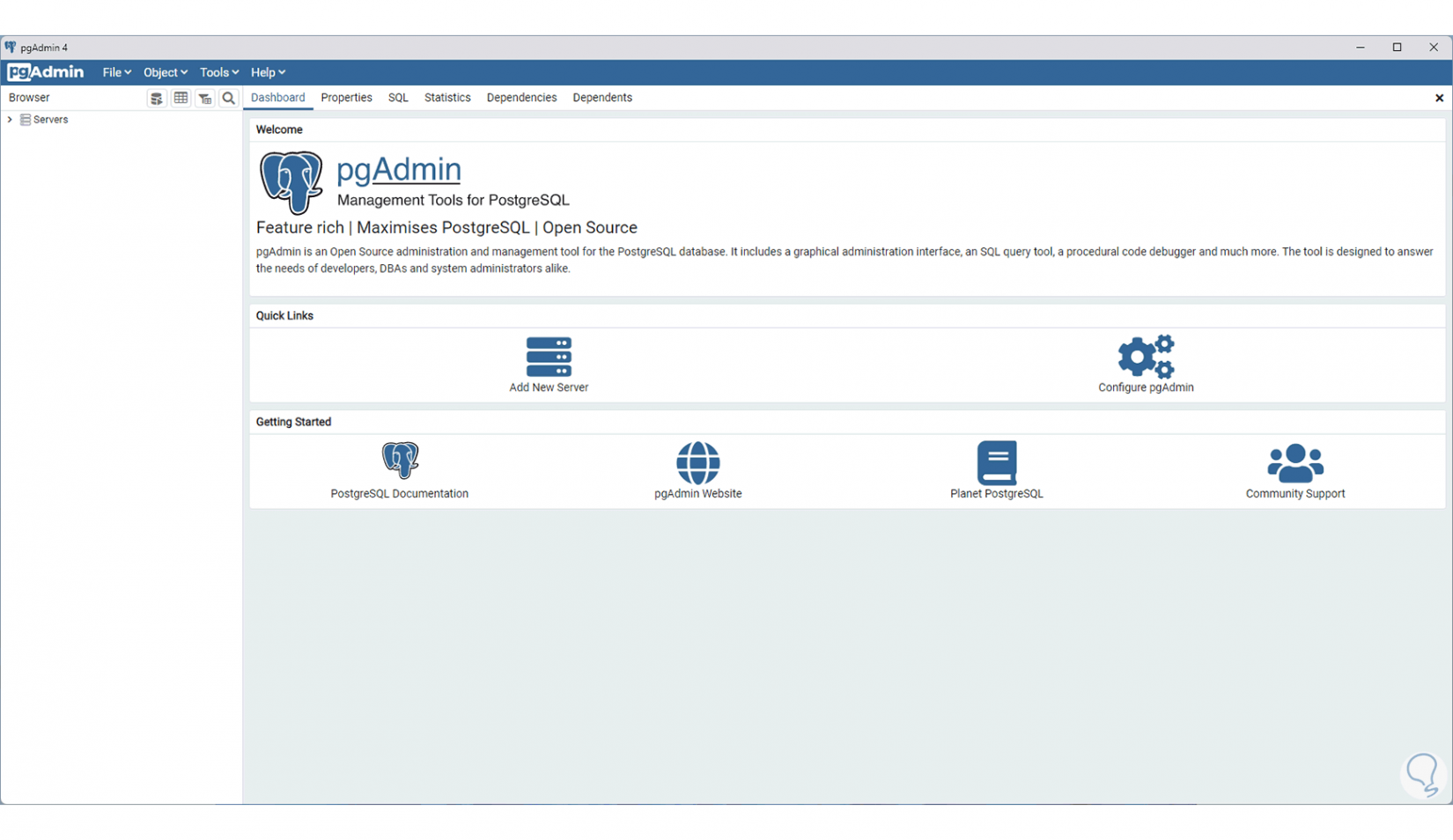Click the Configure pgAdmin gears icon
1453x840 pixels.
click(1146, 357)
